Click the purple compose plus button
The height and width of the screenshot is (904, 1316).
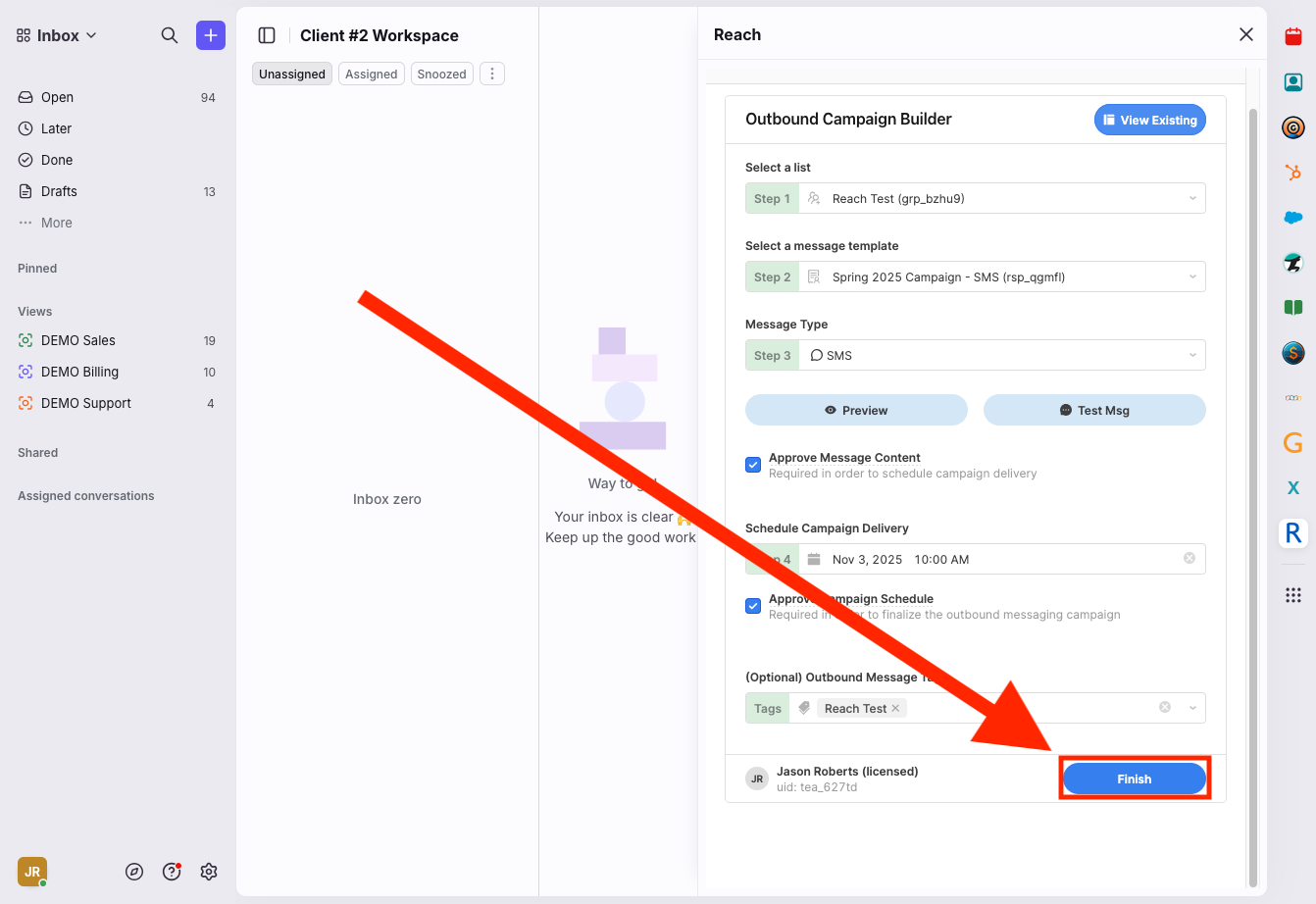pyautogui.click(x=211, y=35)
